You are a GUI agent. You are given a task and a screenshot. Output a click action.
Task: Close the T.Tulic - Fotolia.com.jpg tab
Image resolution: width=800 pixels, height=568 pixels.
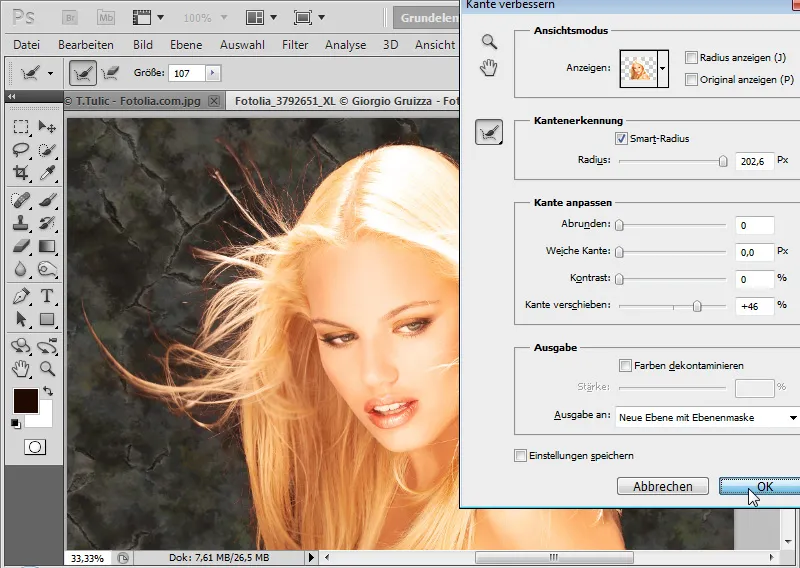tap(214, 101)
